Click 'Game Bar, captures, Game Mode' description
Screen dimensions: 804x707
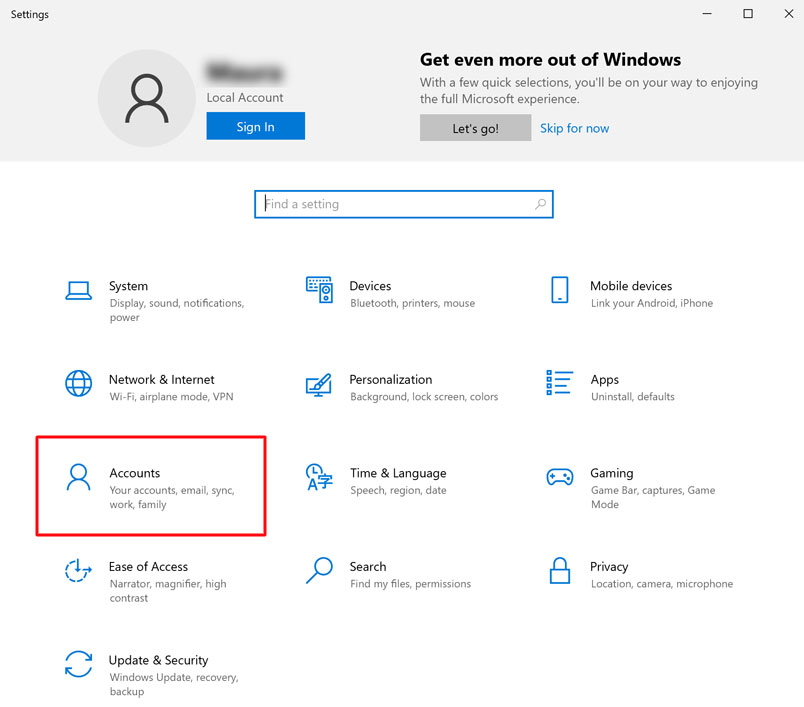coord(653,497)
